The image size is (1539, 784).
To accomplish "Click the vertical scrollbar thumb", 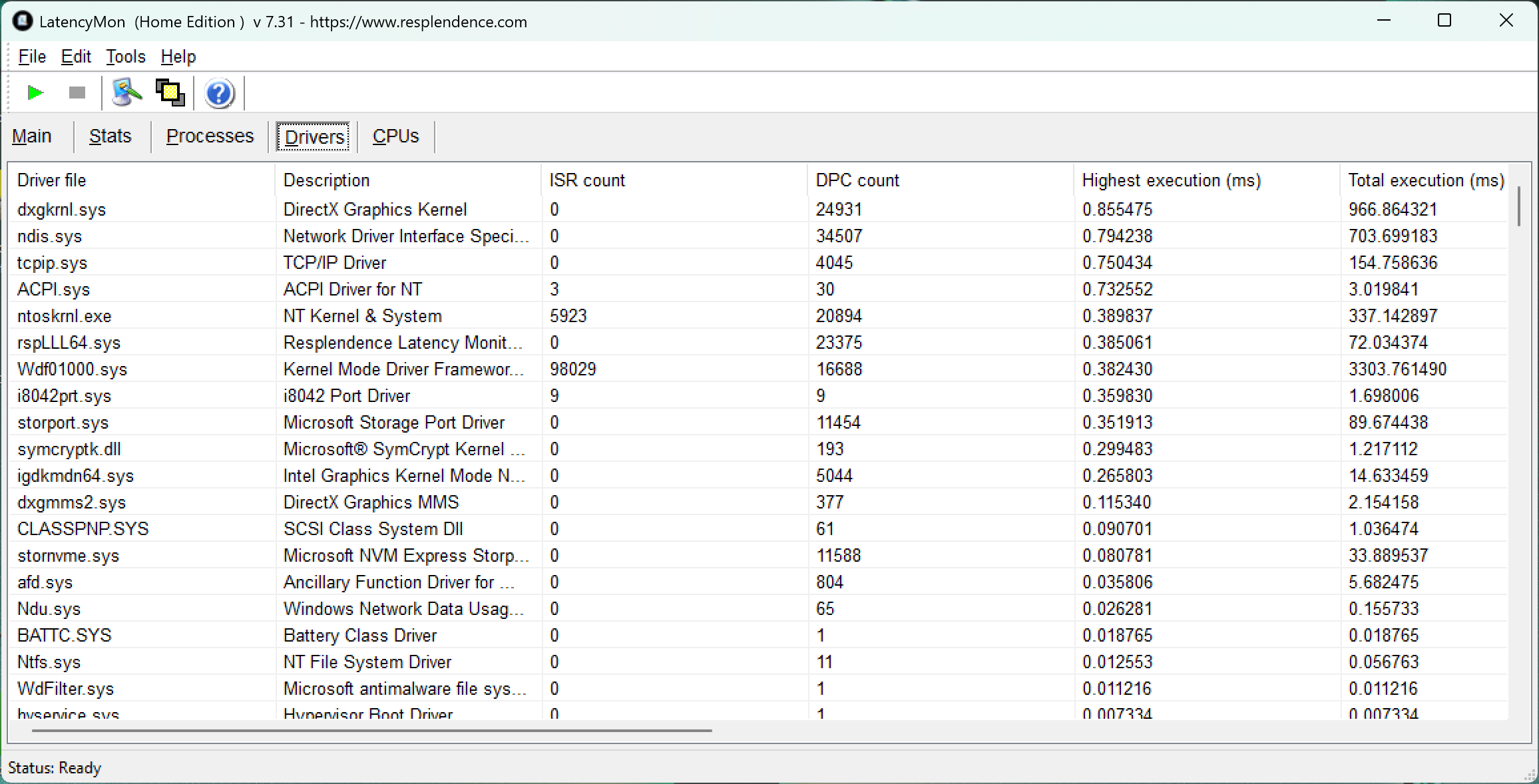I will 1518,206.
